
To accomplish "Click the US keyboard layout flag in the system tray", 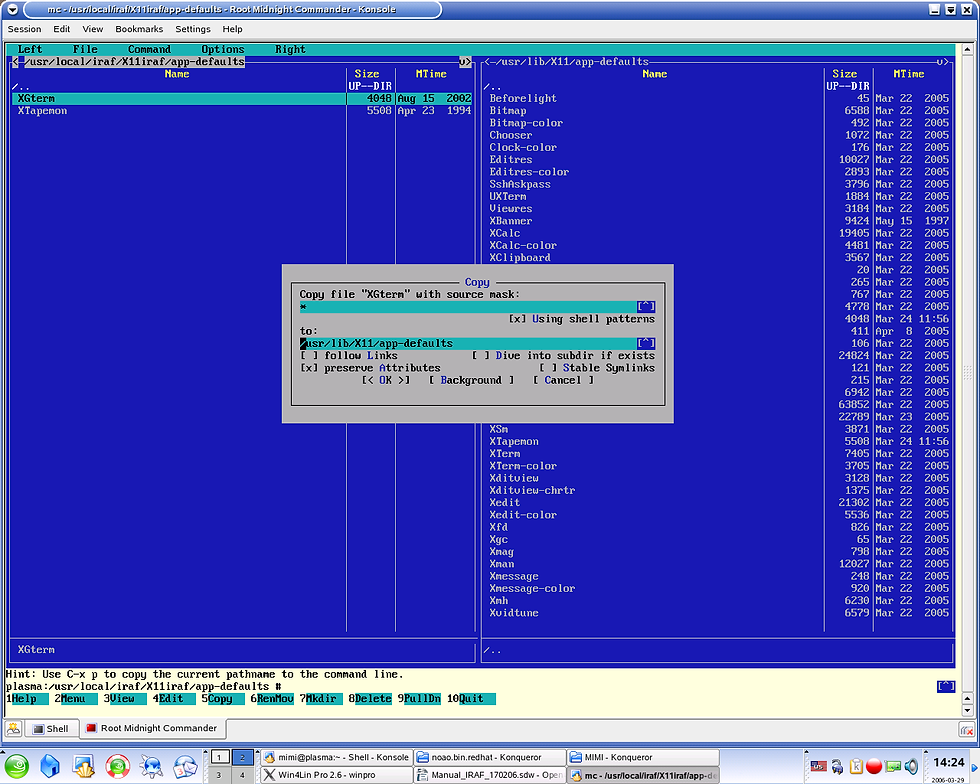I will pyautogui.click(x=818, y=766).
